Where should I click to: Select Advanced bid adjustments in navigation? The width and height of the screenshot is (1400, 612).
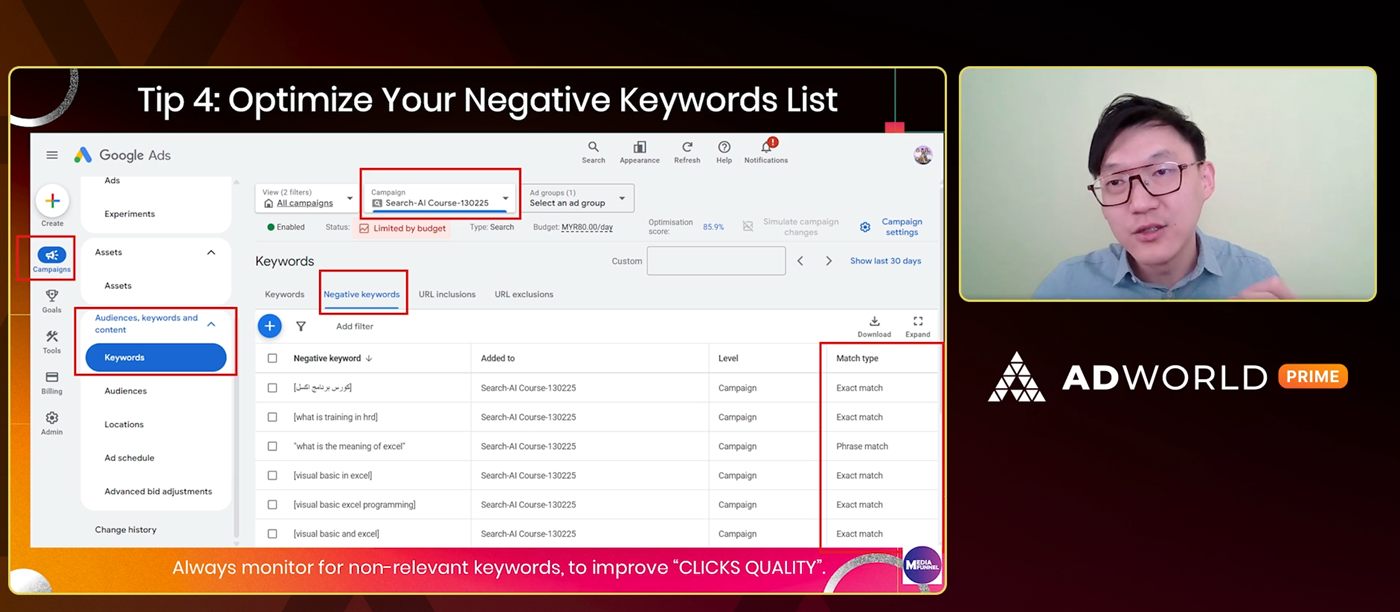(158, 491)
